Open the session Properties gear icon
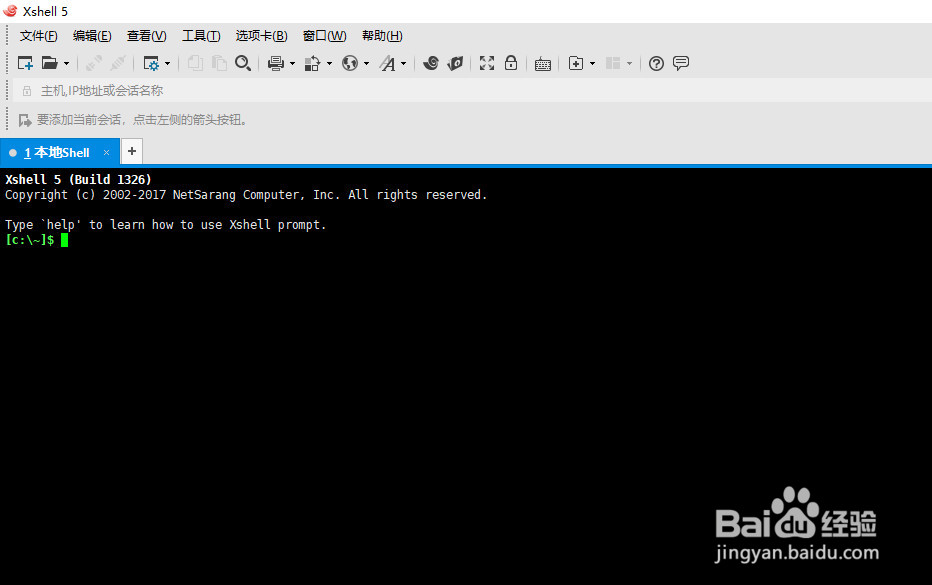Screen dimensions: 932x585 pyautogui.click(x=151, y=63)
